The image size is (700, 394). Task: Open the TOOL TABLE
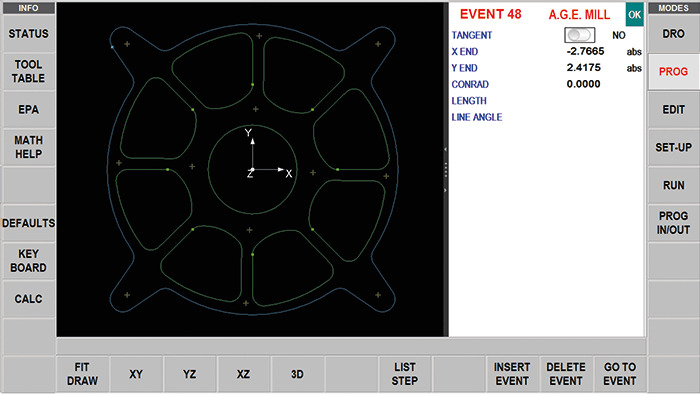(x=29, y=71)
